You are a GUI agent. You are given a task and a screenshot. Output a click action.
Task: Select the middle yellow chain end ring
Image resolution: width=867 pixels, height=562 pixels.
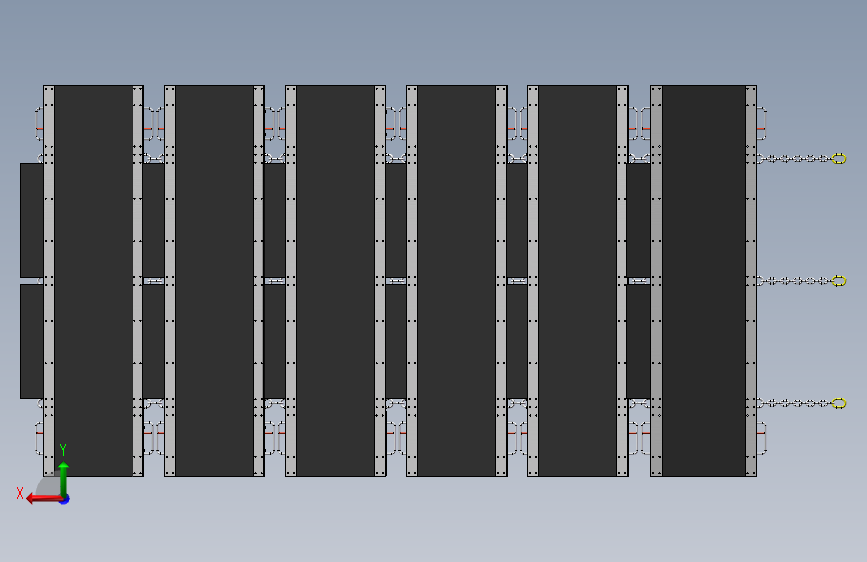[839, 281]
